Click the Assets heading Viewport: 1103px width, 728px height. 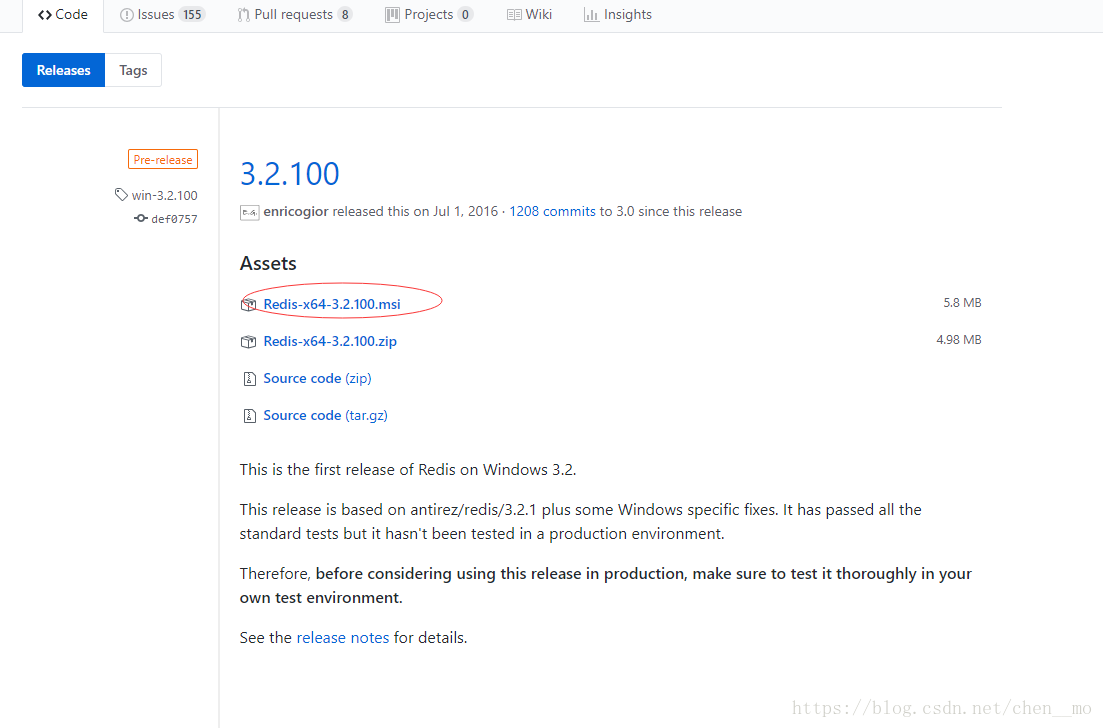coord(268,264)
